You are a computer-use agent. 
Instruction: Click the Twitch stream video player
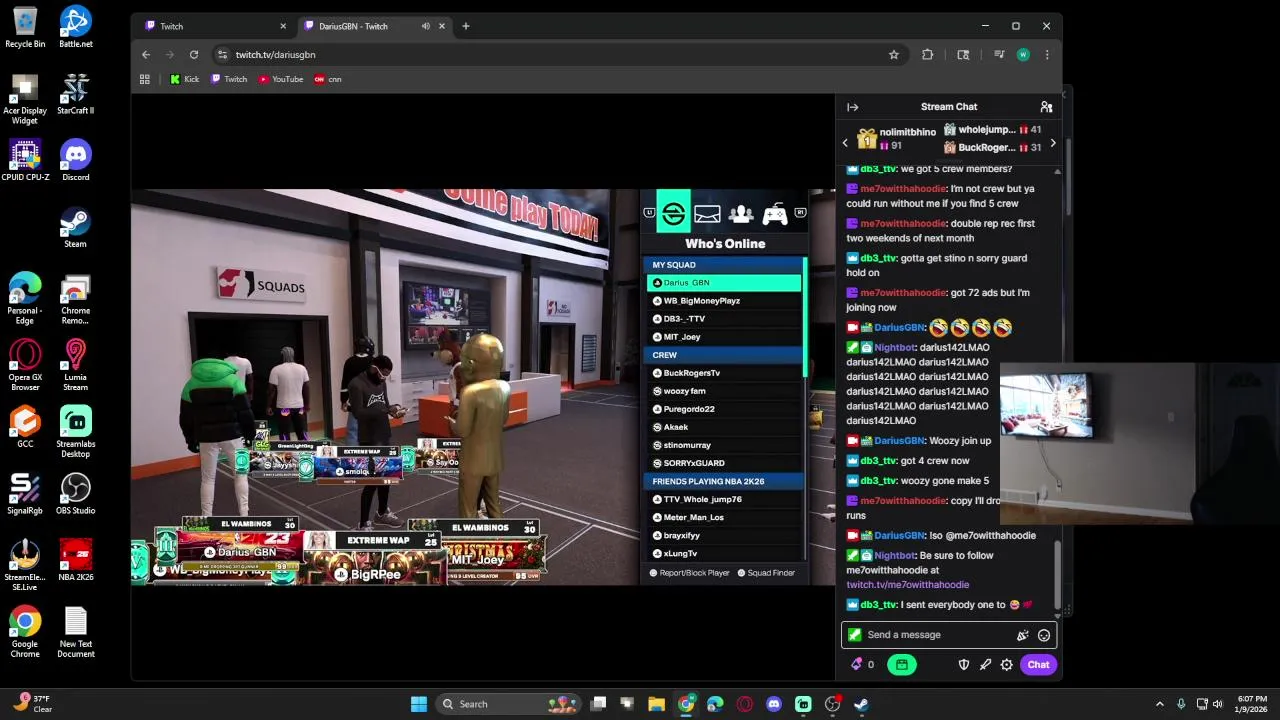pos(483,387)
